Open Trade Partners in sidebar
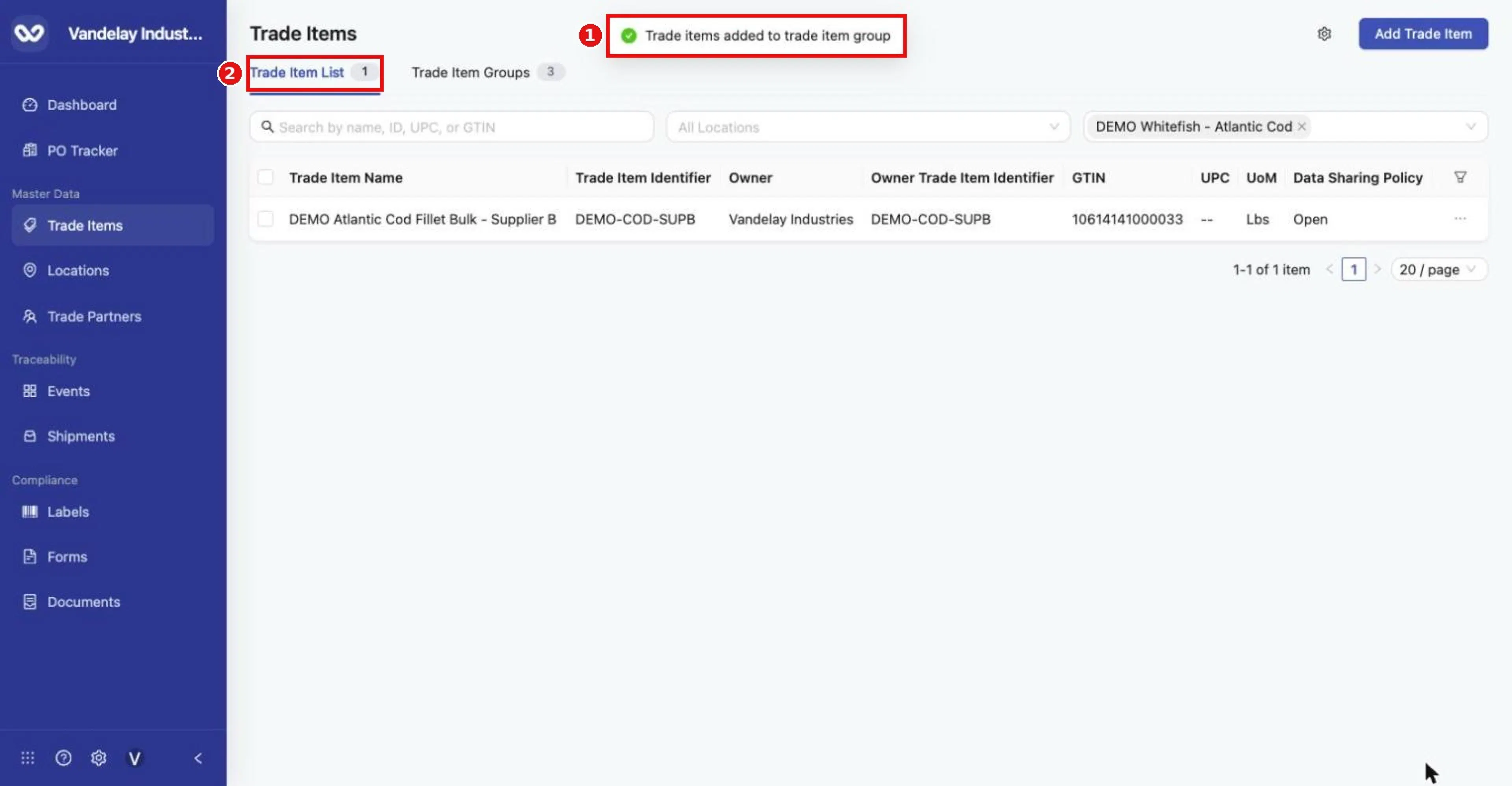This screenshot has height=786, width=1512. tap(94, 316)
